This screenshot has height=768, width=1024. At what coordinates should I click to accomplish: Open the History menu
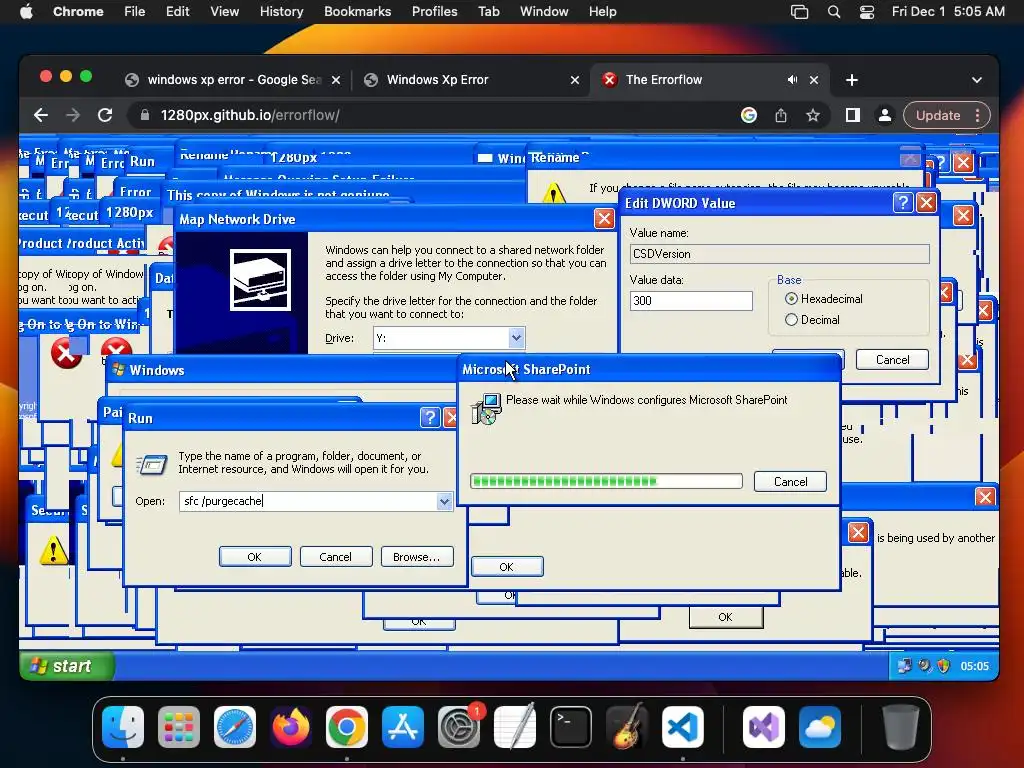pos(281,12)
